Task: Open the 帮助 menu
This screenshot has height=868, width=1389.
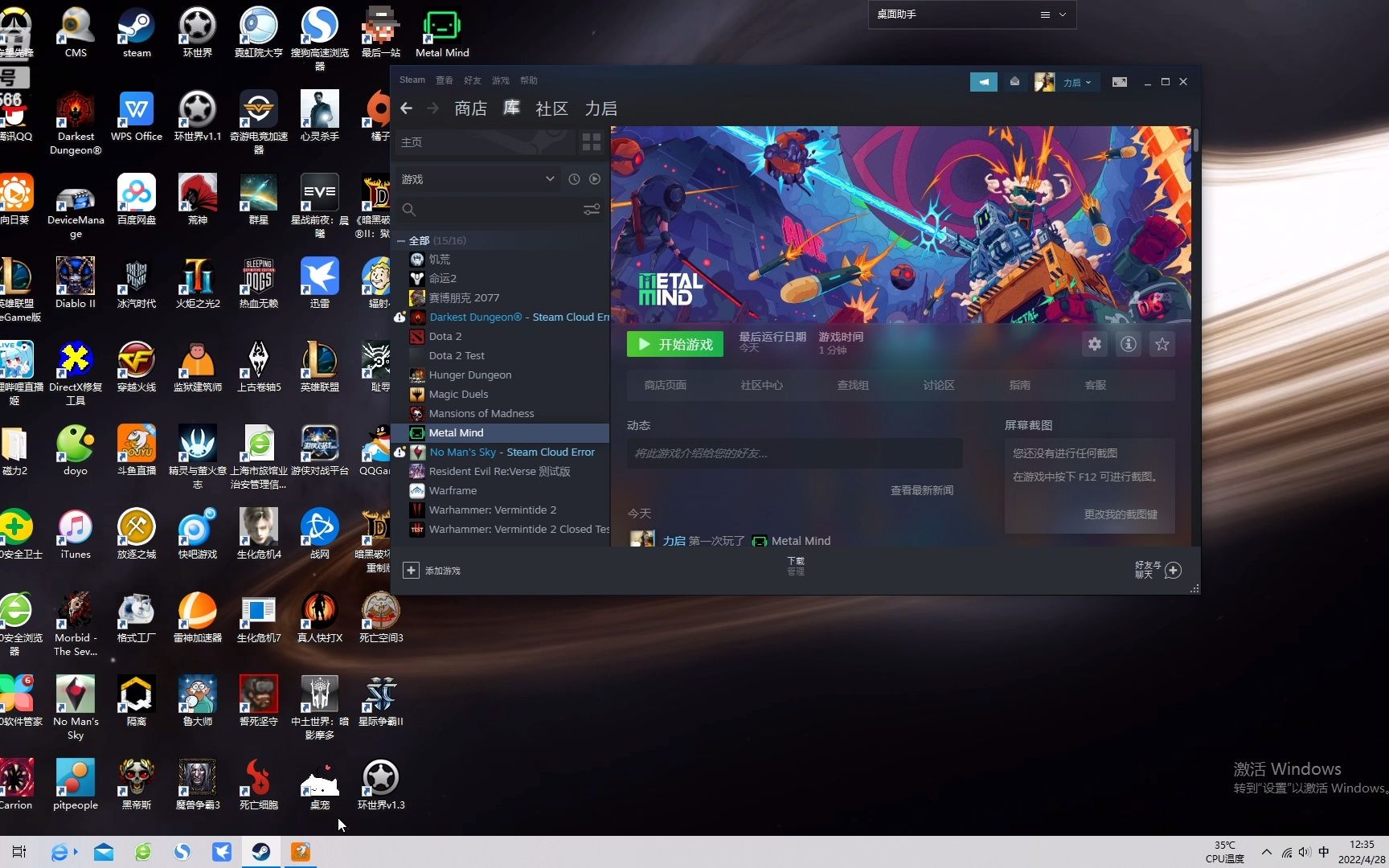Action: 529,80
